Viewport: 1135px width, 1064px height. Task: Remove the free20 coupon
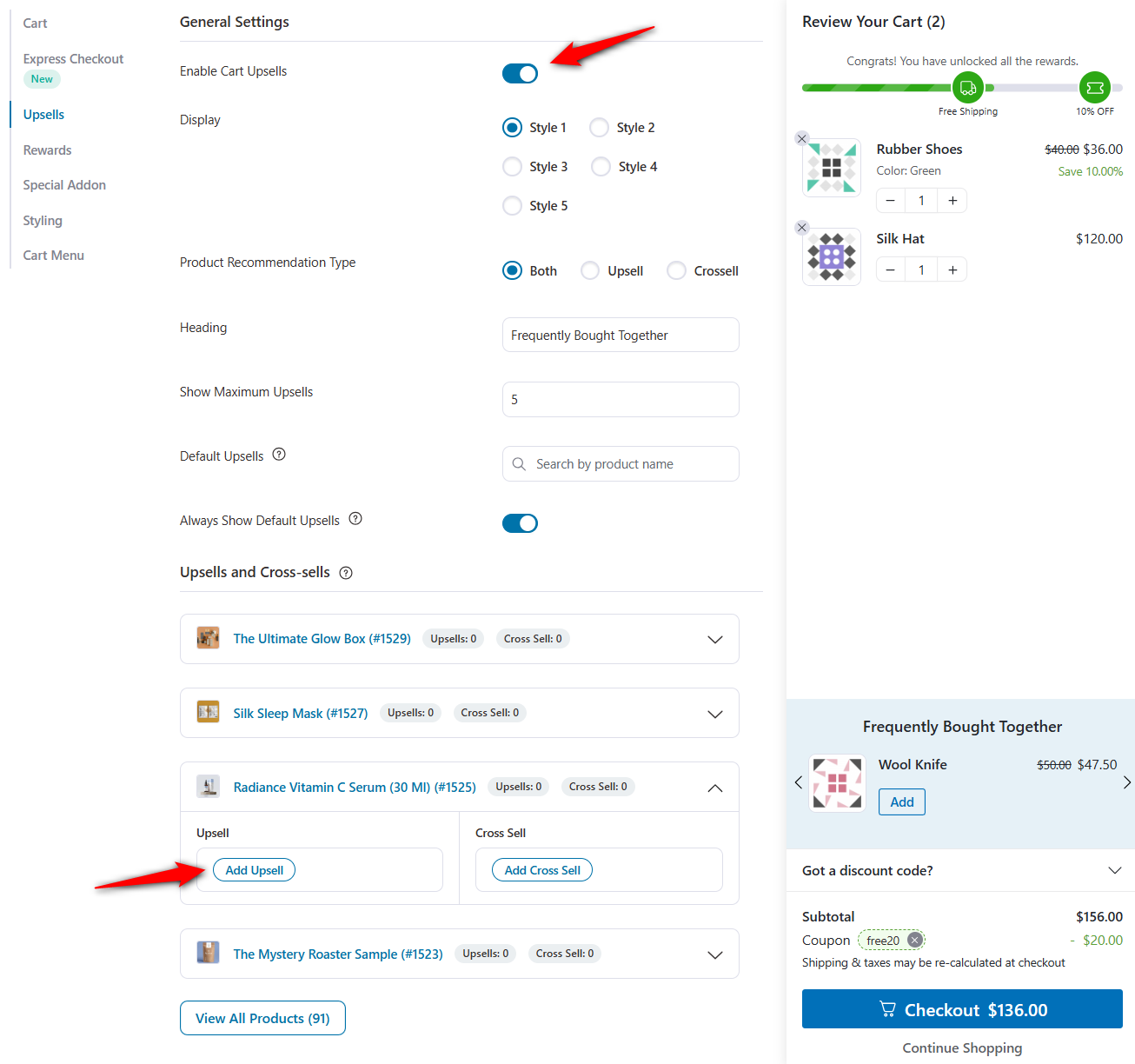pos(914,939)
